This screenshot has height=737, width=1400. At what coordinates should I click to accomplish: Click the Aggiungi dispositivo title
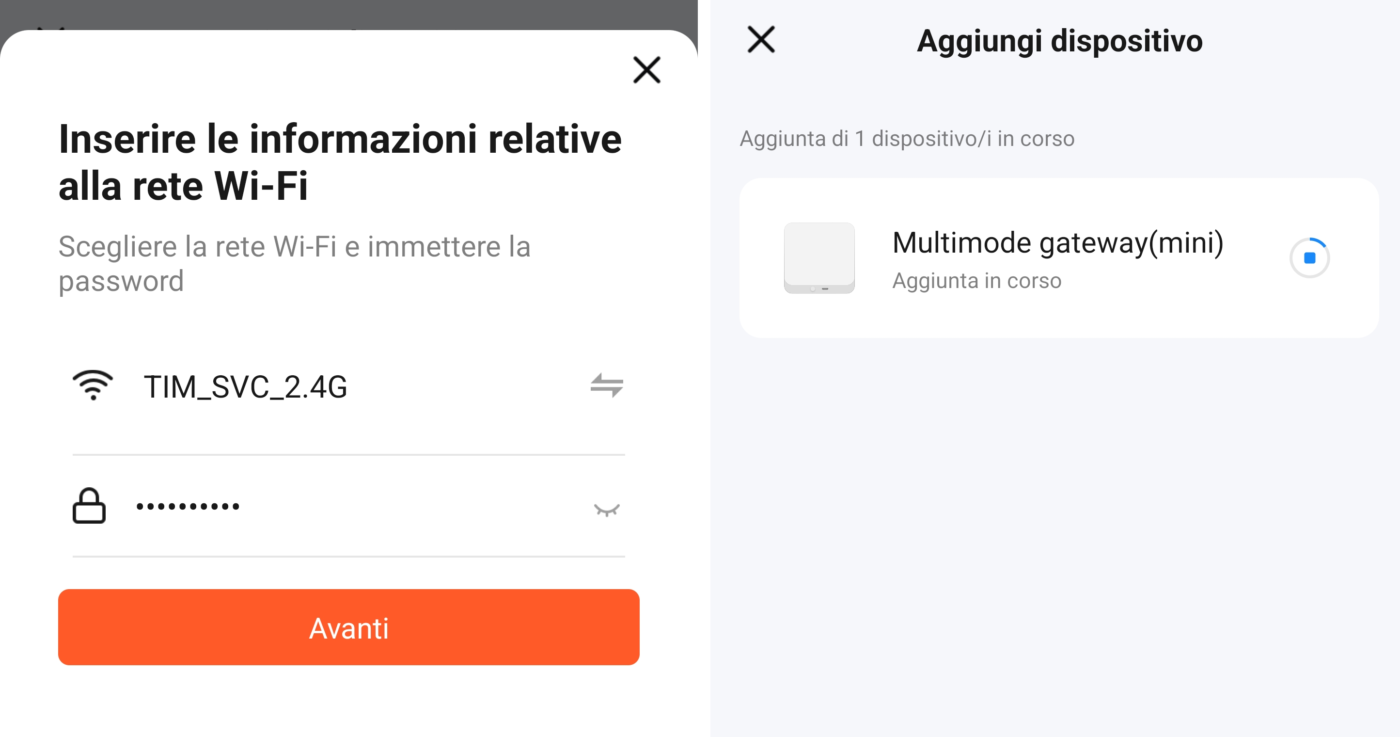click(1059, 41)
